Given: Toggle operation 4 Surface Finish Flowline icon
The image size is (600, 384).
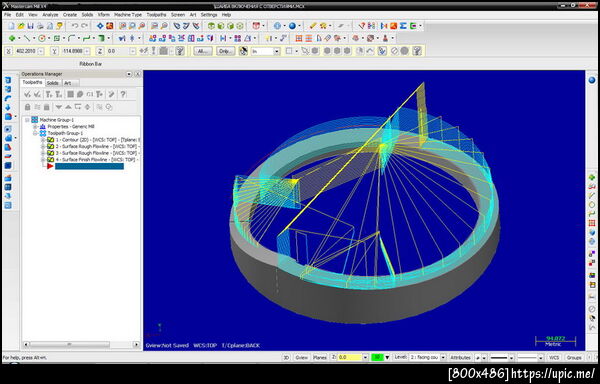Looking at the screenshot, I should [50, 159].
